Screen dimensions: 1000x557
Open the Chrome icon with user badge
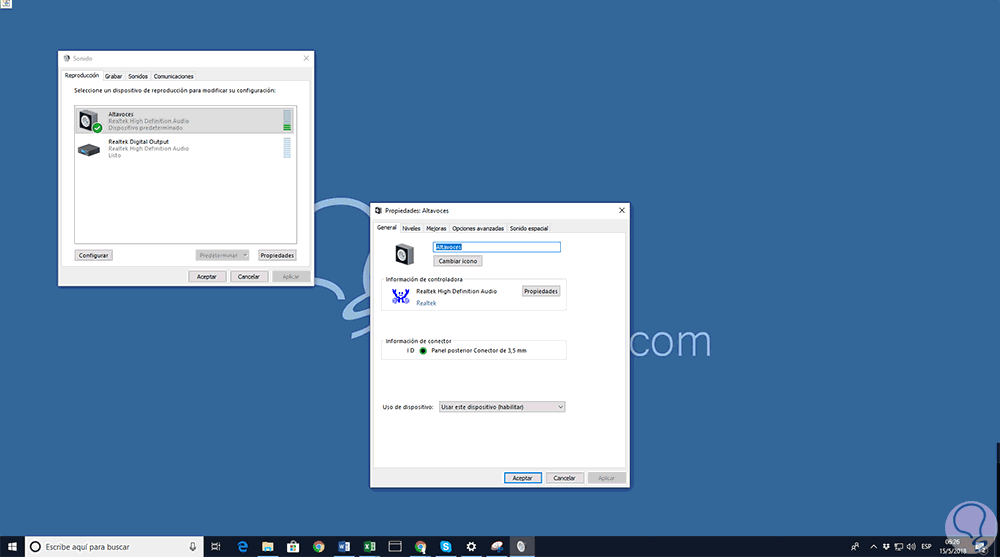click(420, 547)
